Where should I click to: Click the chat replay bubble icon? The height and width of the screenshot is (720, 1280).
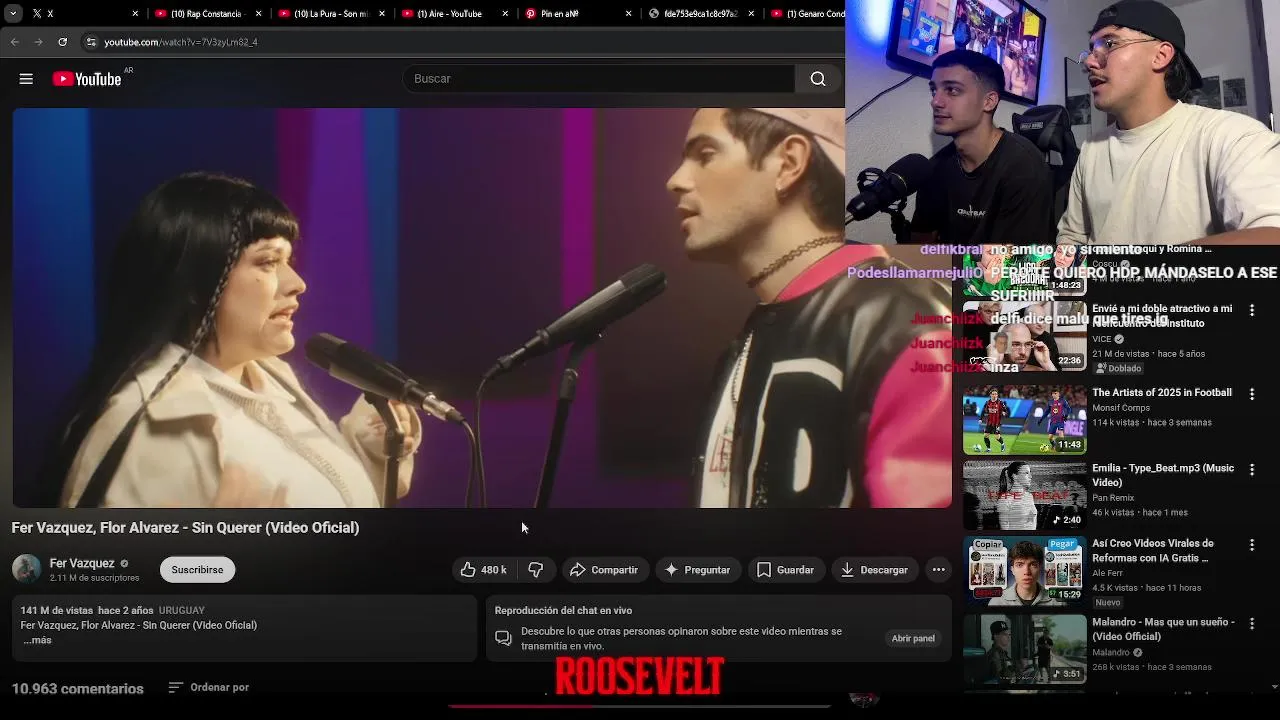coord(503,638)
